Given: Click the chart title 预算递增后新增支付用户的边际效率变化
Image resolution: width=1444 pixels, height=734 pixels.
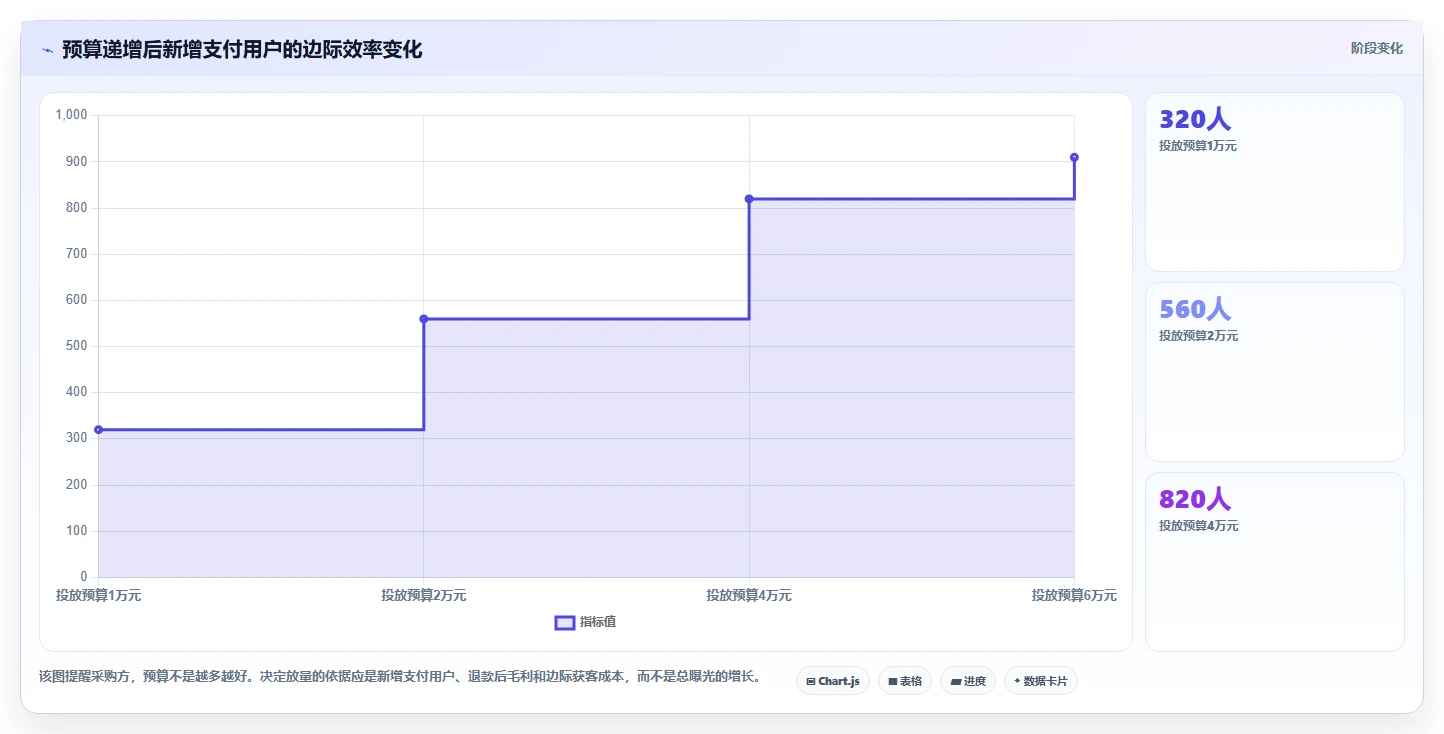Looking at the screenshot, I should pyautogui.click(x=242, y=49).
